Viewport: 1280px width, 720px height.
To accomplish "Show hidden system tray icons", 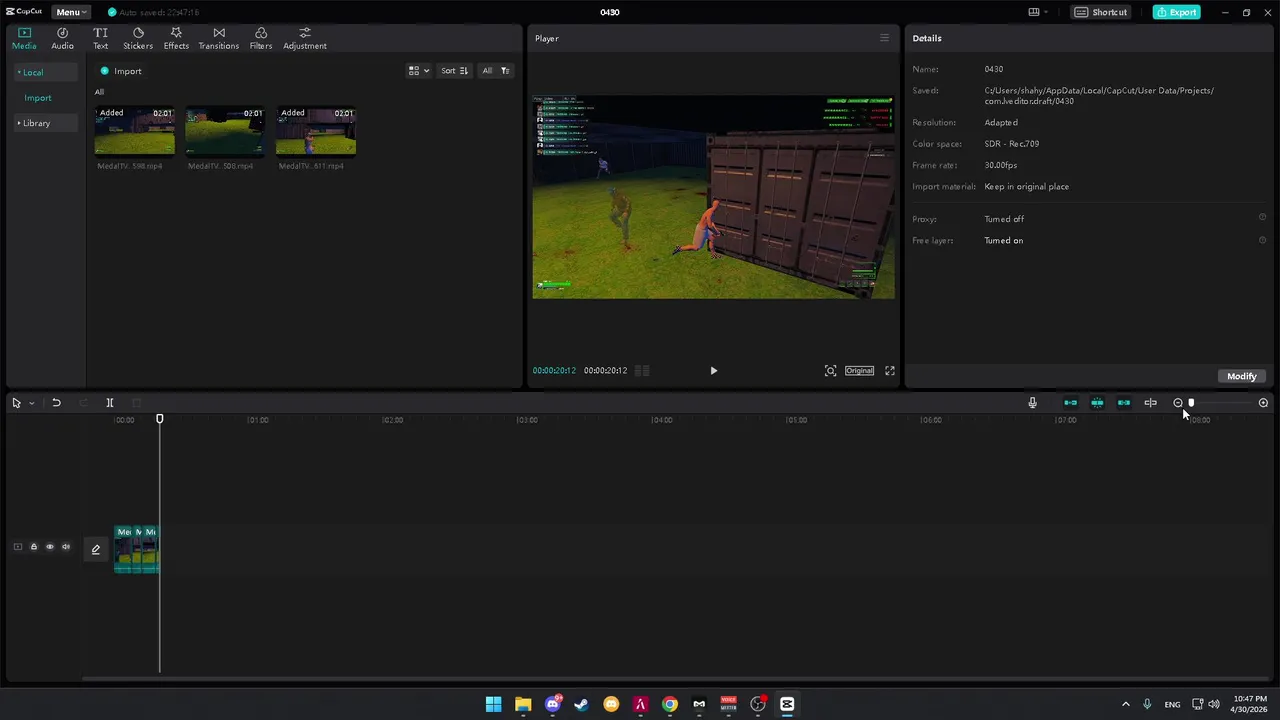I will coord(1125,704).
